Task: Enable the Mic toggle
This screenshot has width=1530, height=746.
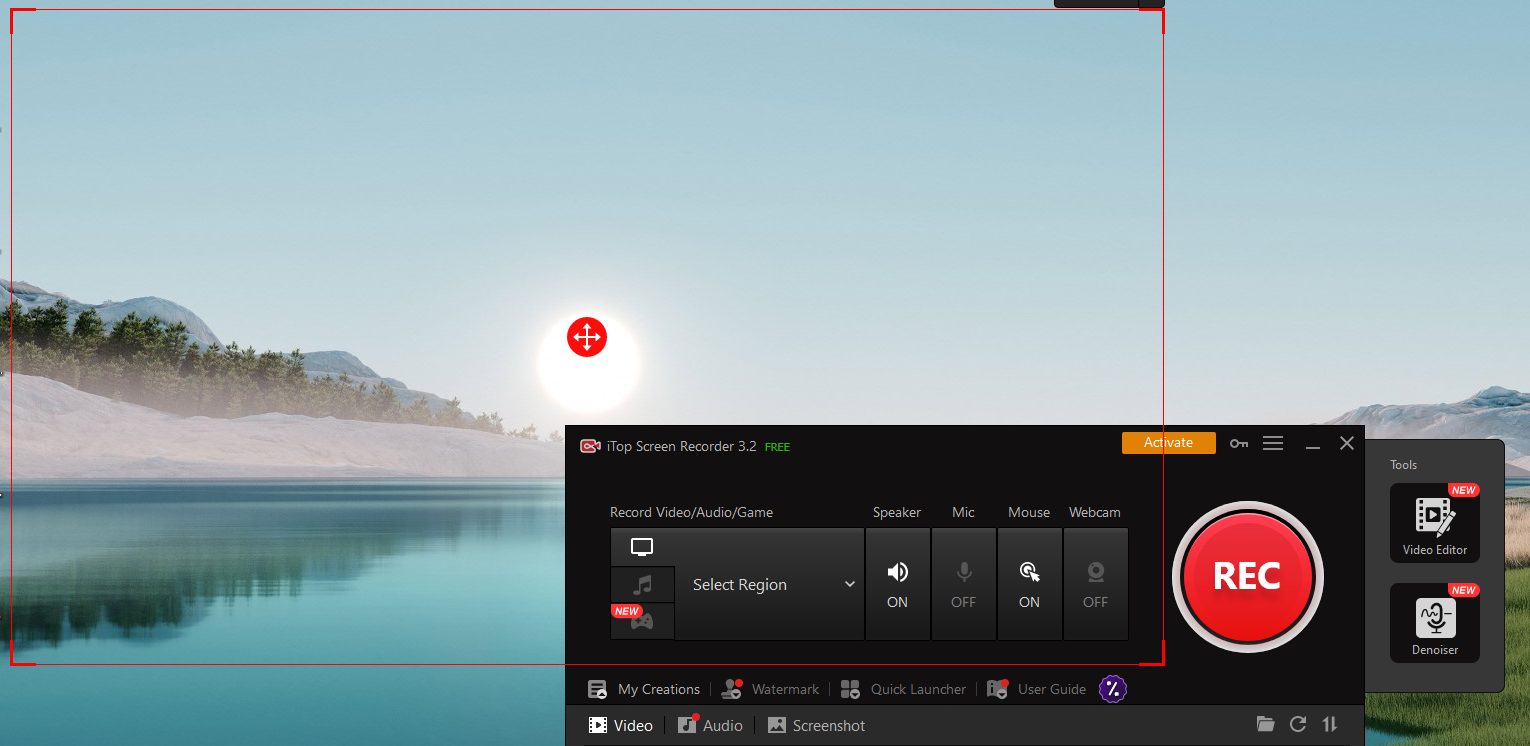Action: pos(963,584)
